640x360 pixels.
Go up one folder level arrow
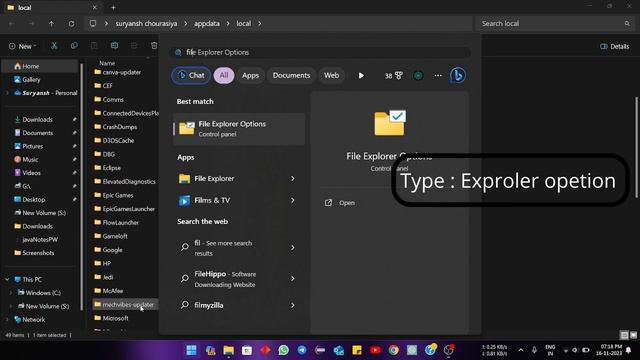coord(51,24)
